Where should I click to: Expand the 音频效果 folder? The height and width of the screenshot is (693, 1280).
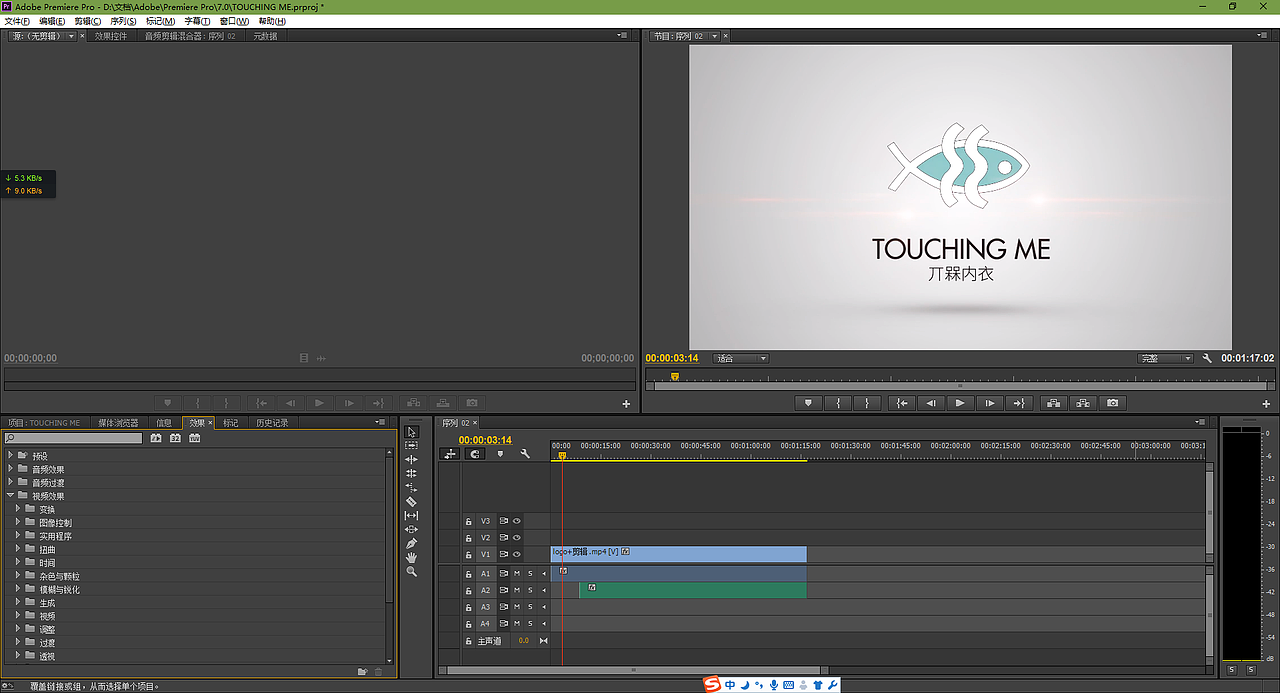pyautogui.click(x=10, y=469)
